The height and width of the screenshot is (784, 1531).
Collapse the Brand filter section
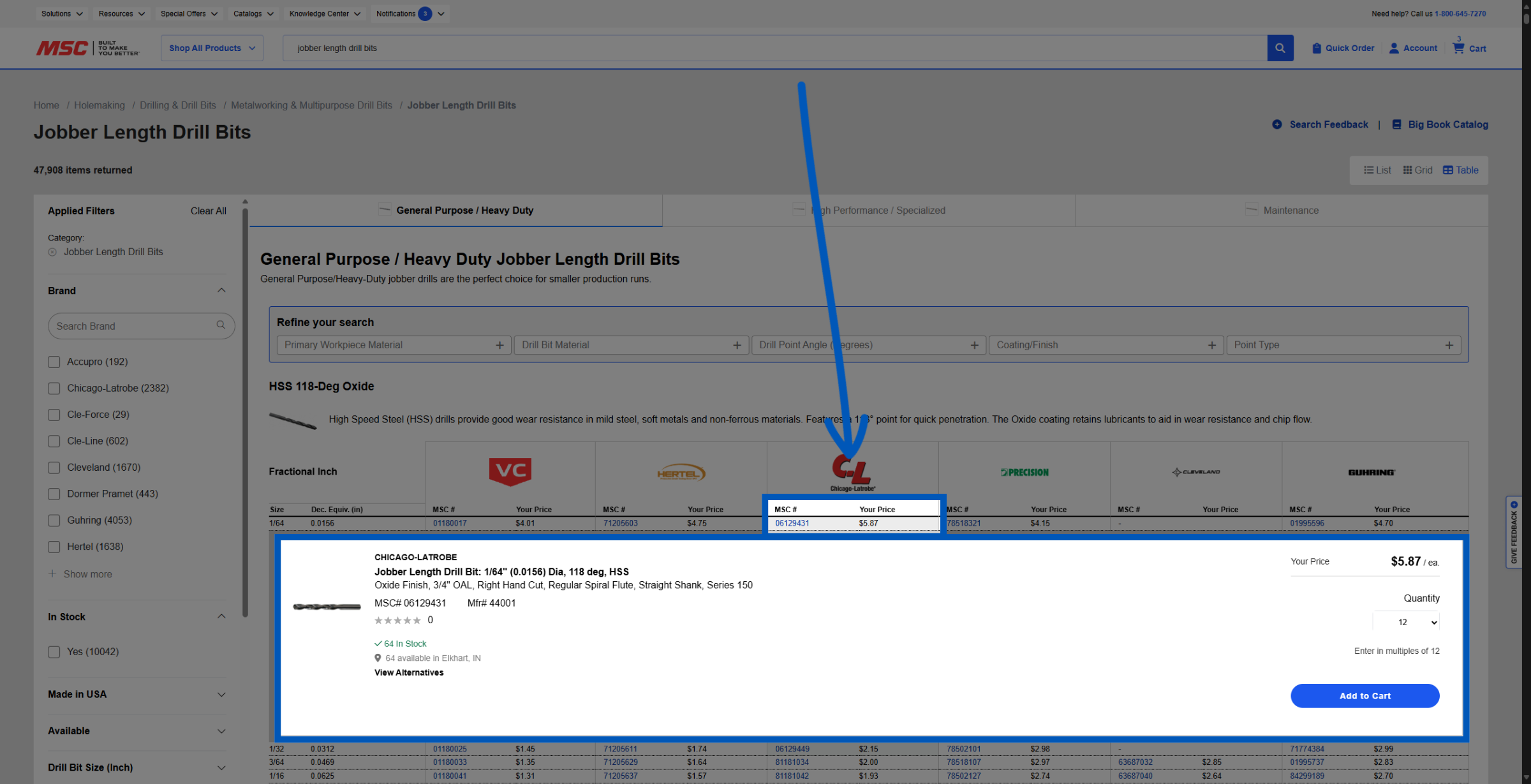pos(221,291)
